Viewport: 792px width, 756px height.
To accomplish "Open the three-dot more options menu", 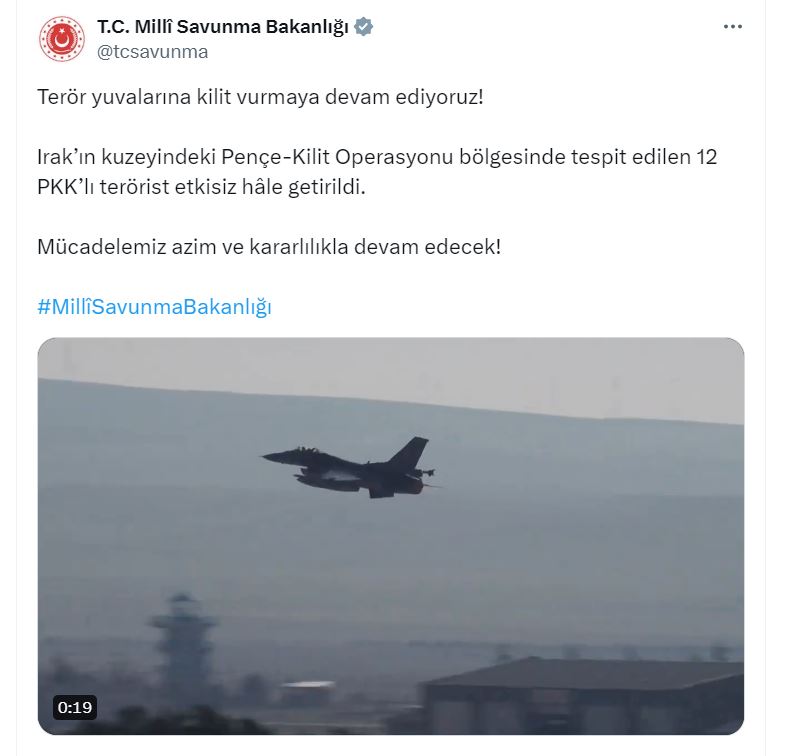I will click(732, 27).
